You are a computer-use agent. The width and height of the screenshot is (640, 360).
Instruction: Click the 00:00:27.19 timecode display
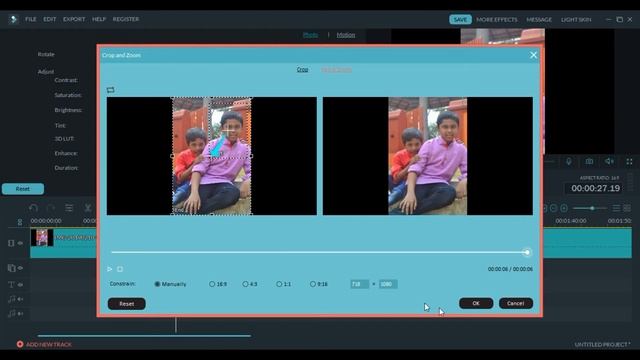click(x=596, y=188)
